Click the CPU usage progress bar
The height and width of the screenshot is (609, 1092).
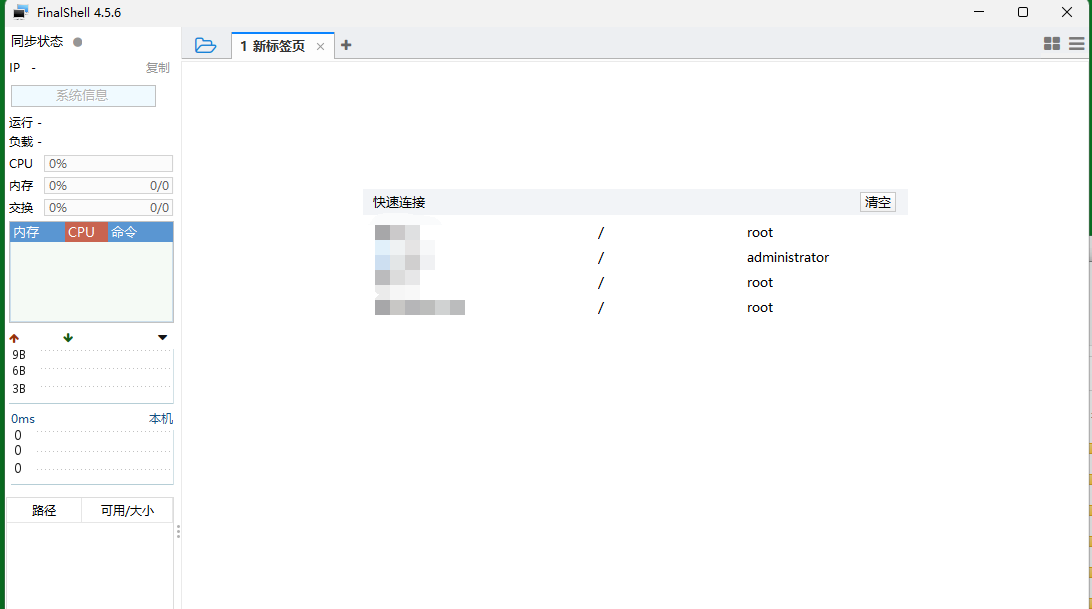(x=108, y=164)
